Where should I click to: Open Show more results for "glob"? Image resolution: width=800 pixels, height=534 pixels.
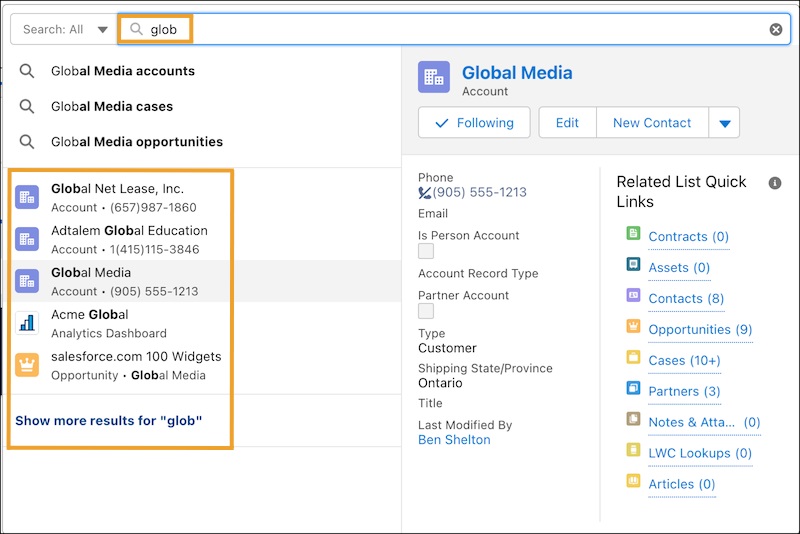click(108, 421)
